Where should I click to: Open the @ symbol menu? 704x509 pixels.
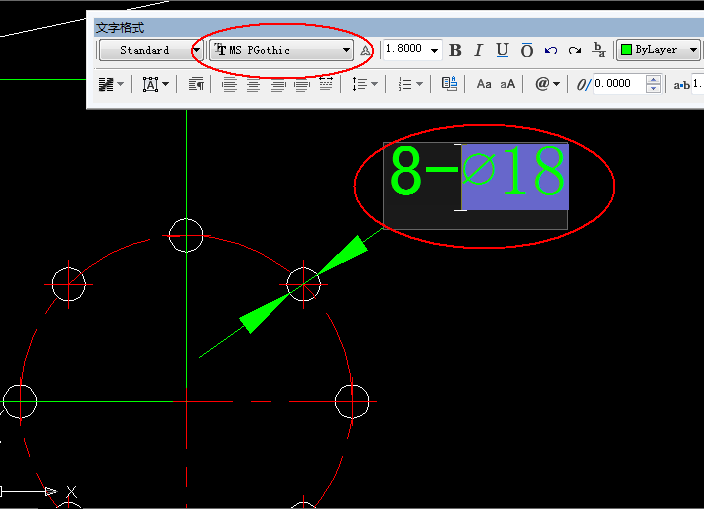coord(547,84)
